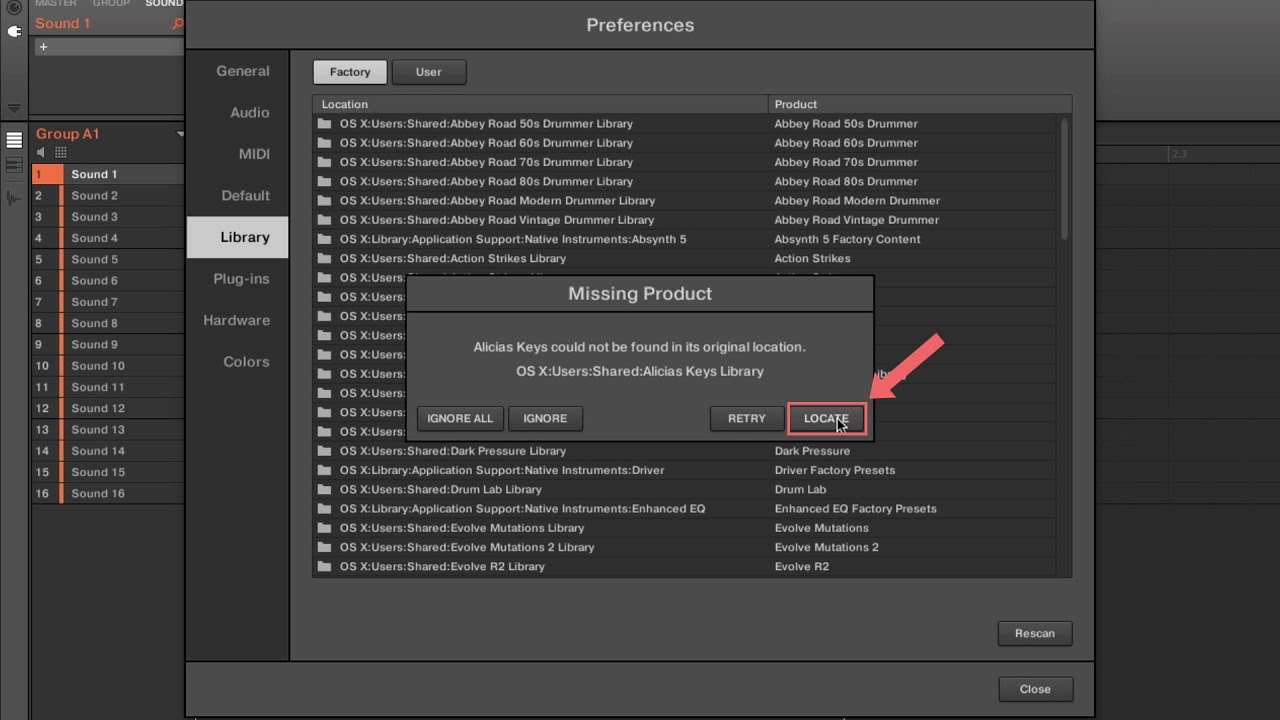
Task: Click folder icon for Evolve Mutations Library
Action: [324, 528]
